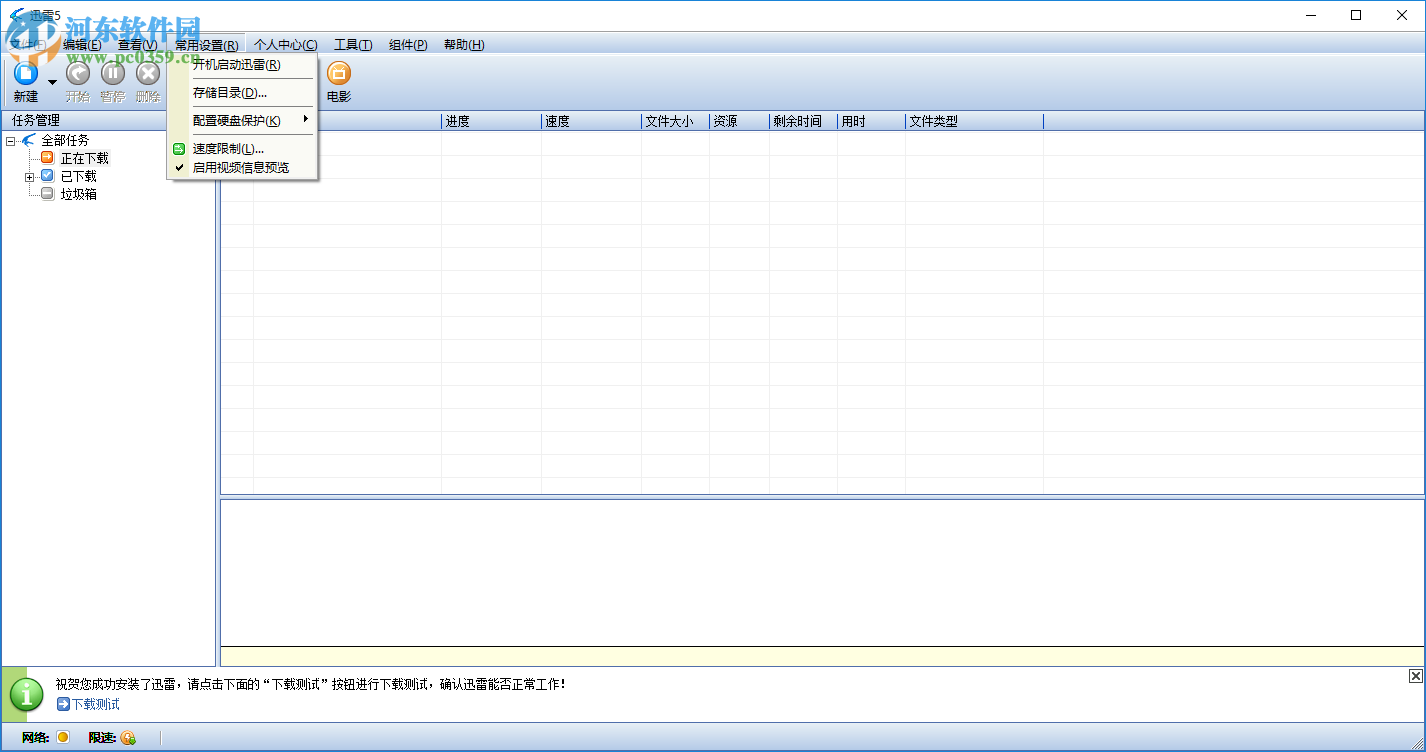This screenshot has height=752, width=1426.
Task: Close the 常用设置(R) menu header
Action: pyautogui.click(x=207, y=45)
